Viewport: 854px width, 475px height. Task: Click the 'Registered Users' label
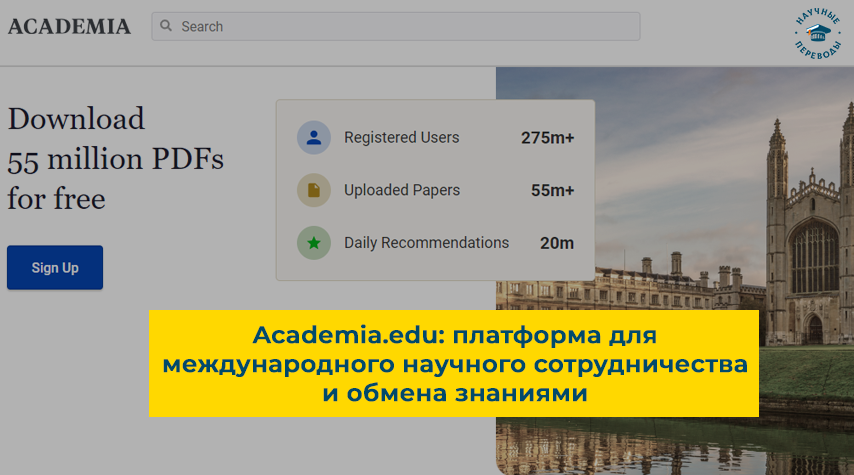click(401, 137)
